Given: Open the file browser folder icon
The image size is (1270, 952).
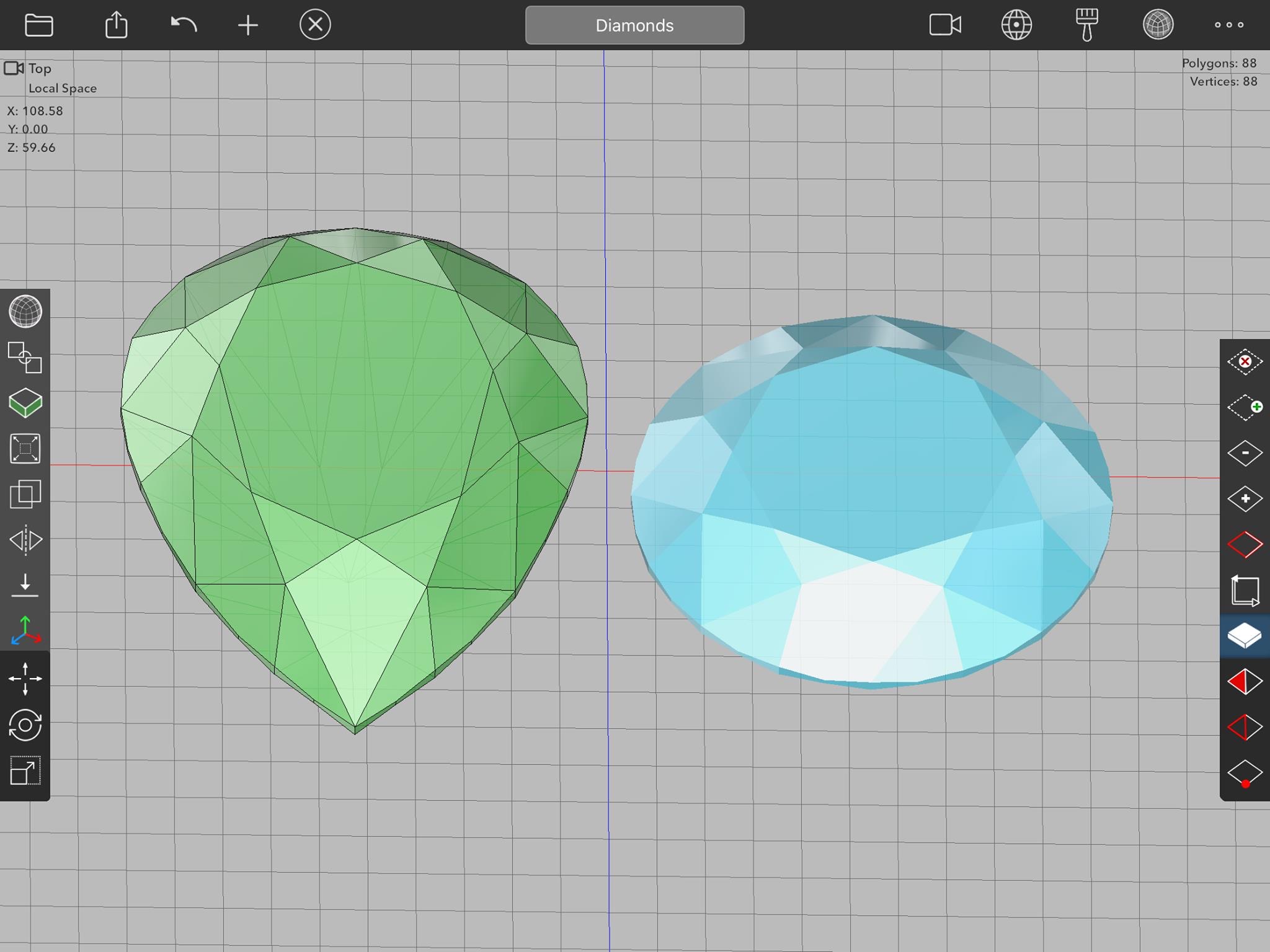Looking at the screenshot, I should point(38,25).
